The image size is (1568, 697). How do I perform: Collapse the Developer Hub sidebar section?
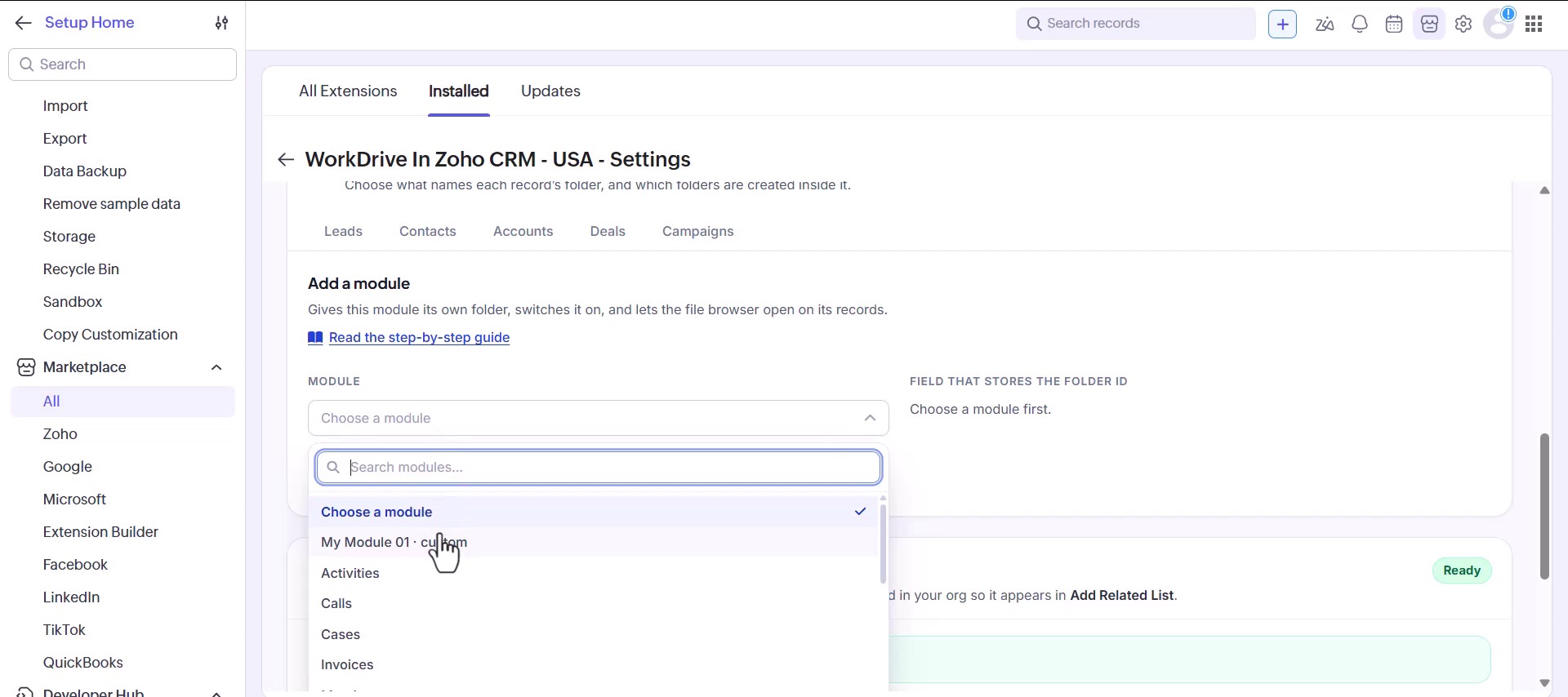(x=216, y=693)
